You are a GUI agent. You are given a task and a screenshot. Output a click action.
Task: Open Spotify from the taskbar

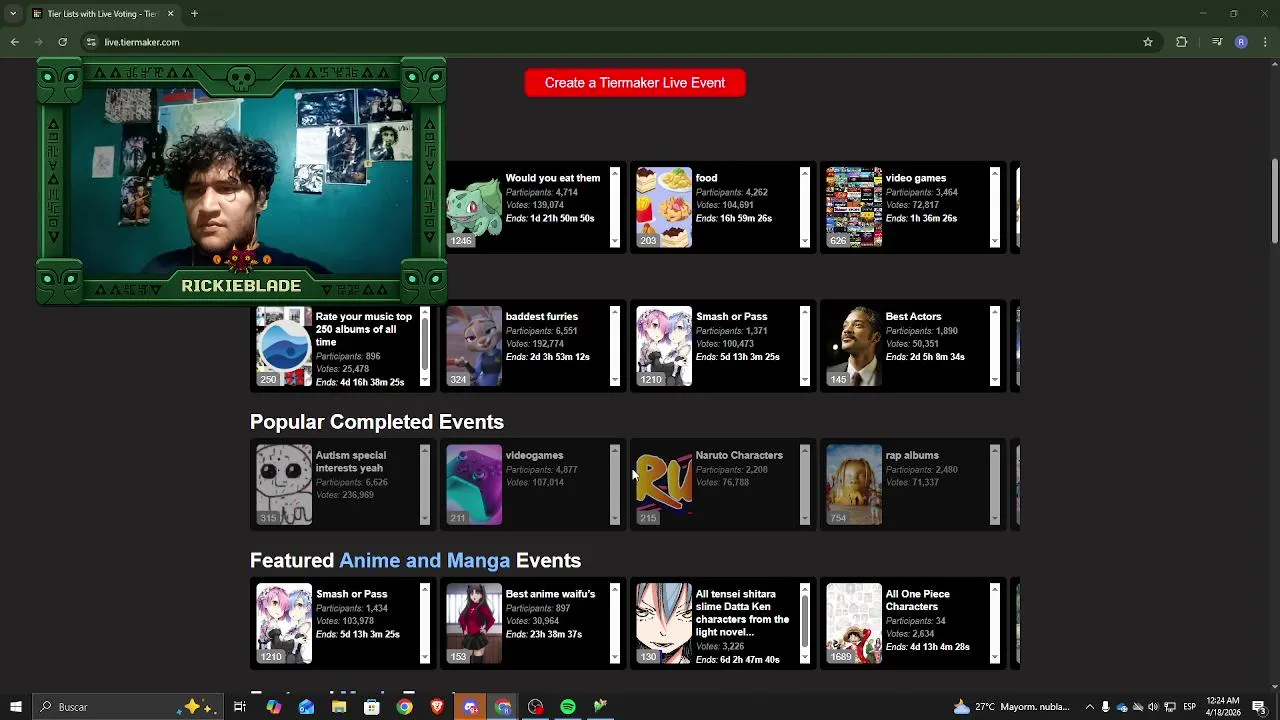pos(568,707)
